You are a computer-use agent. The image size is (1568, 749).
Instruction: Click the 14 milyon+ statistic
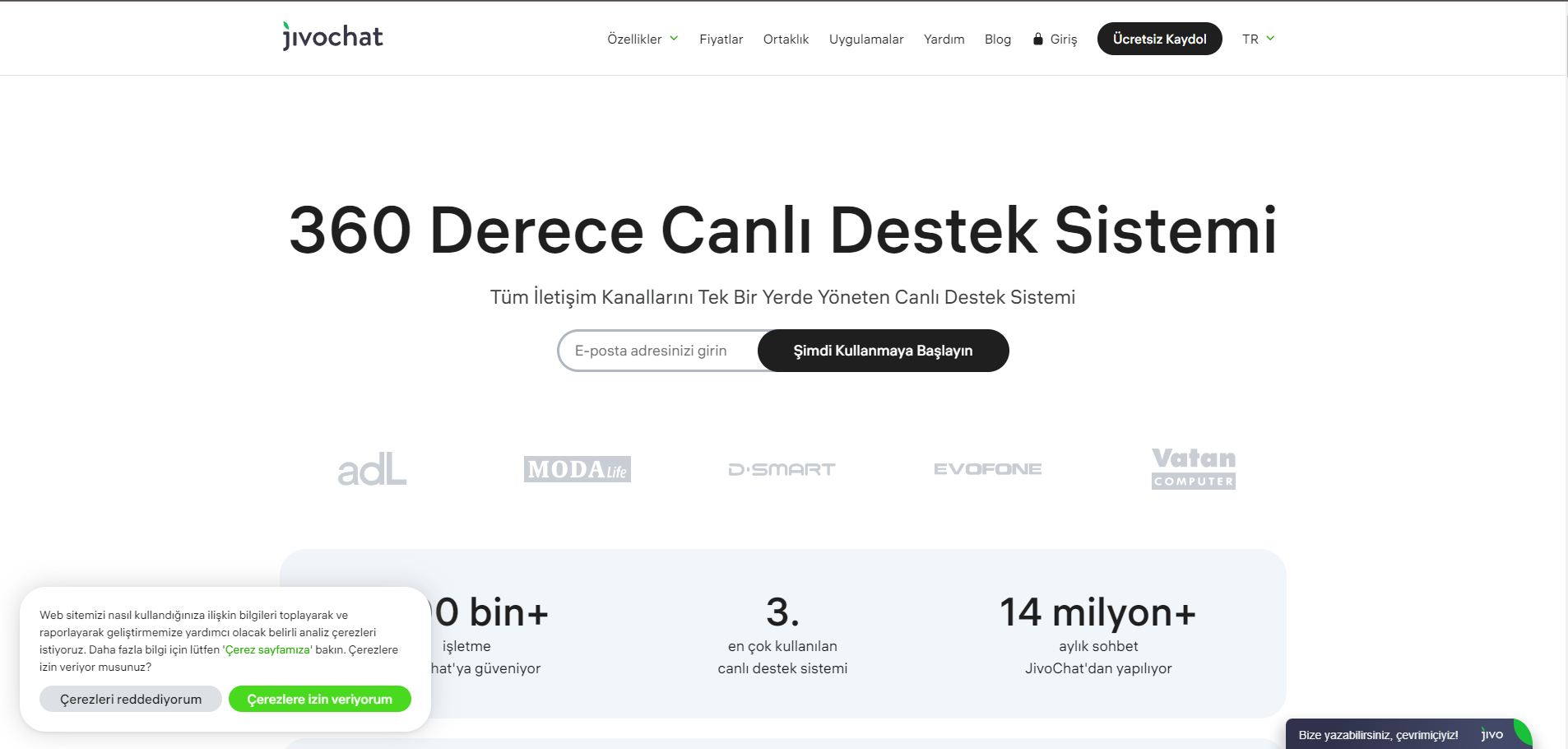1098,612
